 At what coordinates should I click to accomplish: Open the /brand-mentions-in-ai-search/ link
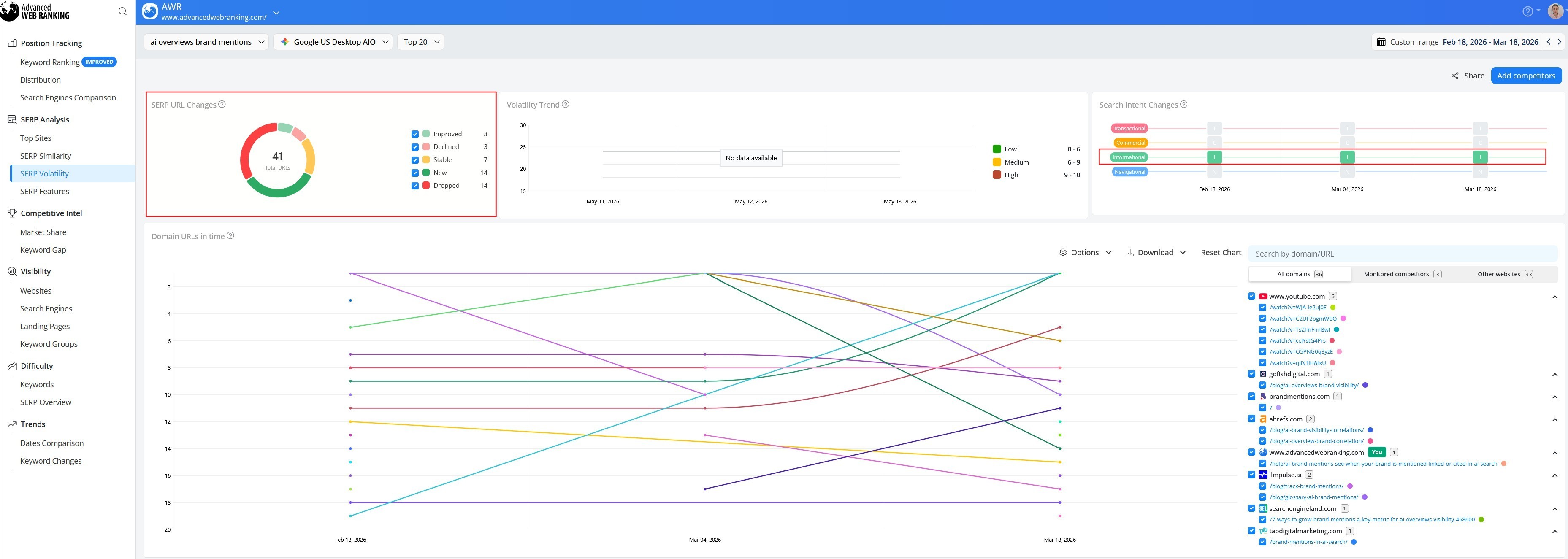1308,542
